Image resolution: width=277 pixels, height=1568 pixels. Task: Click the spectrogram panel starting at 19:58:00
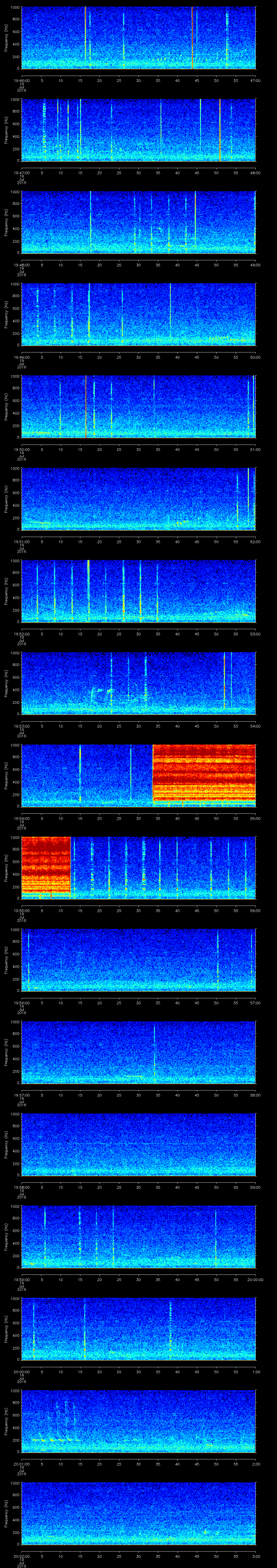tap(139, 1144)
